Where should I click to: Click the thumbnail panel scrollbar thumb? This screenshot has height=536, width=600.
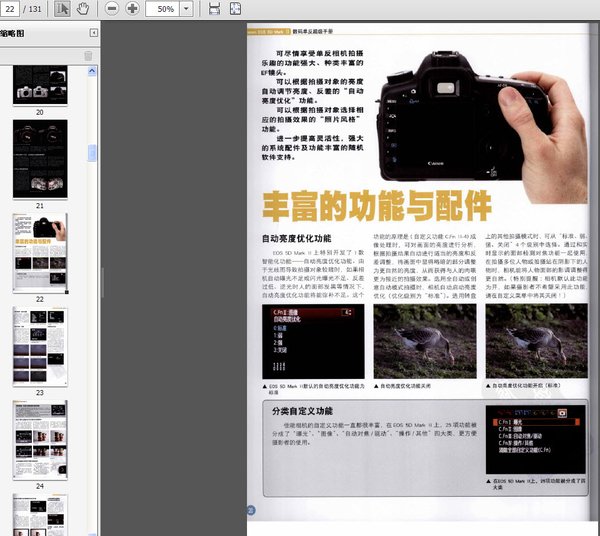pyautogui.click(x=92, y=153)
